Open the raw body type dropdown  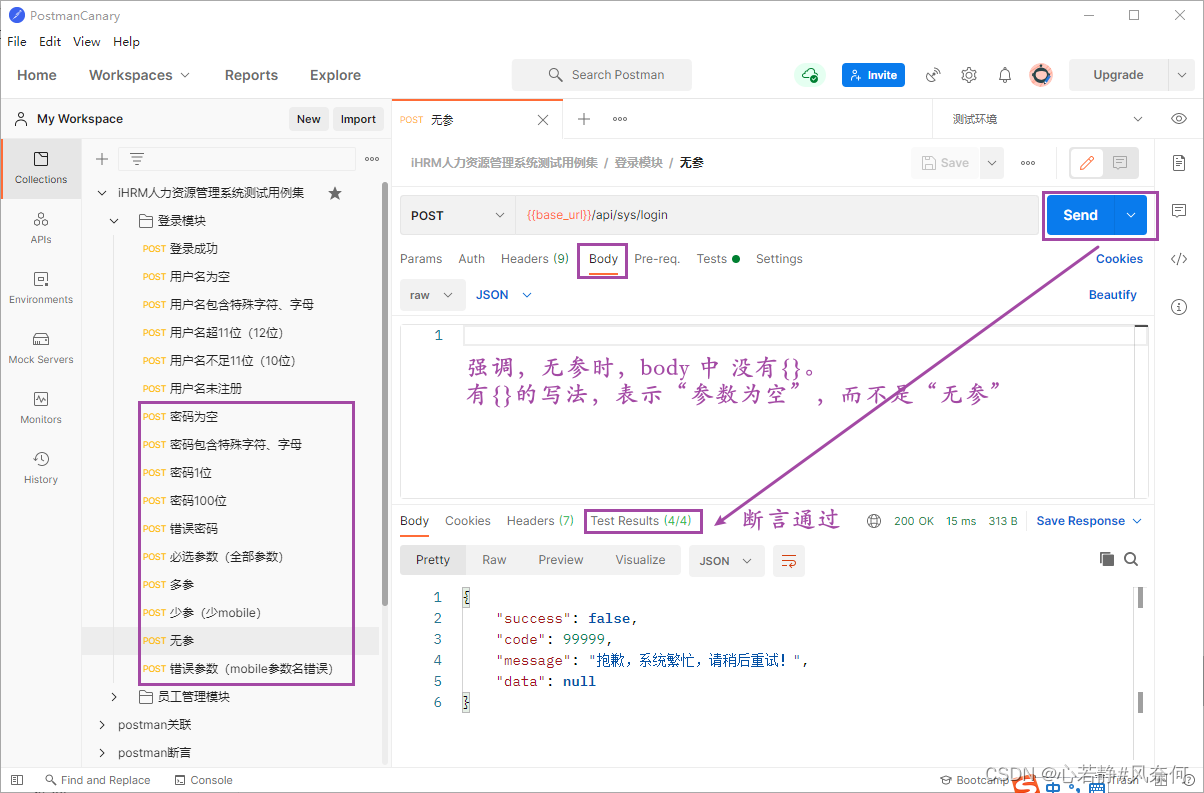click(x=432, y=295)
